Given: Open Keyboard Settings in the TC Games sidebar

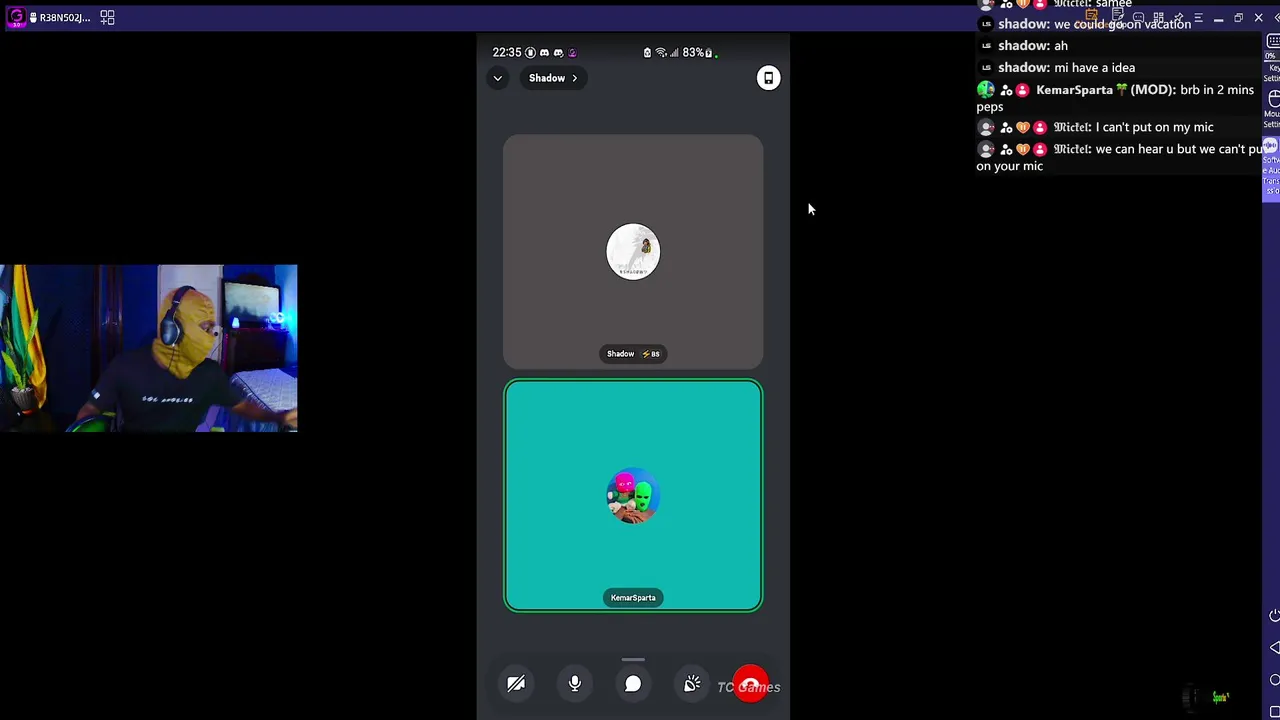Looking at the screenshot, I should click(1273, 58).
